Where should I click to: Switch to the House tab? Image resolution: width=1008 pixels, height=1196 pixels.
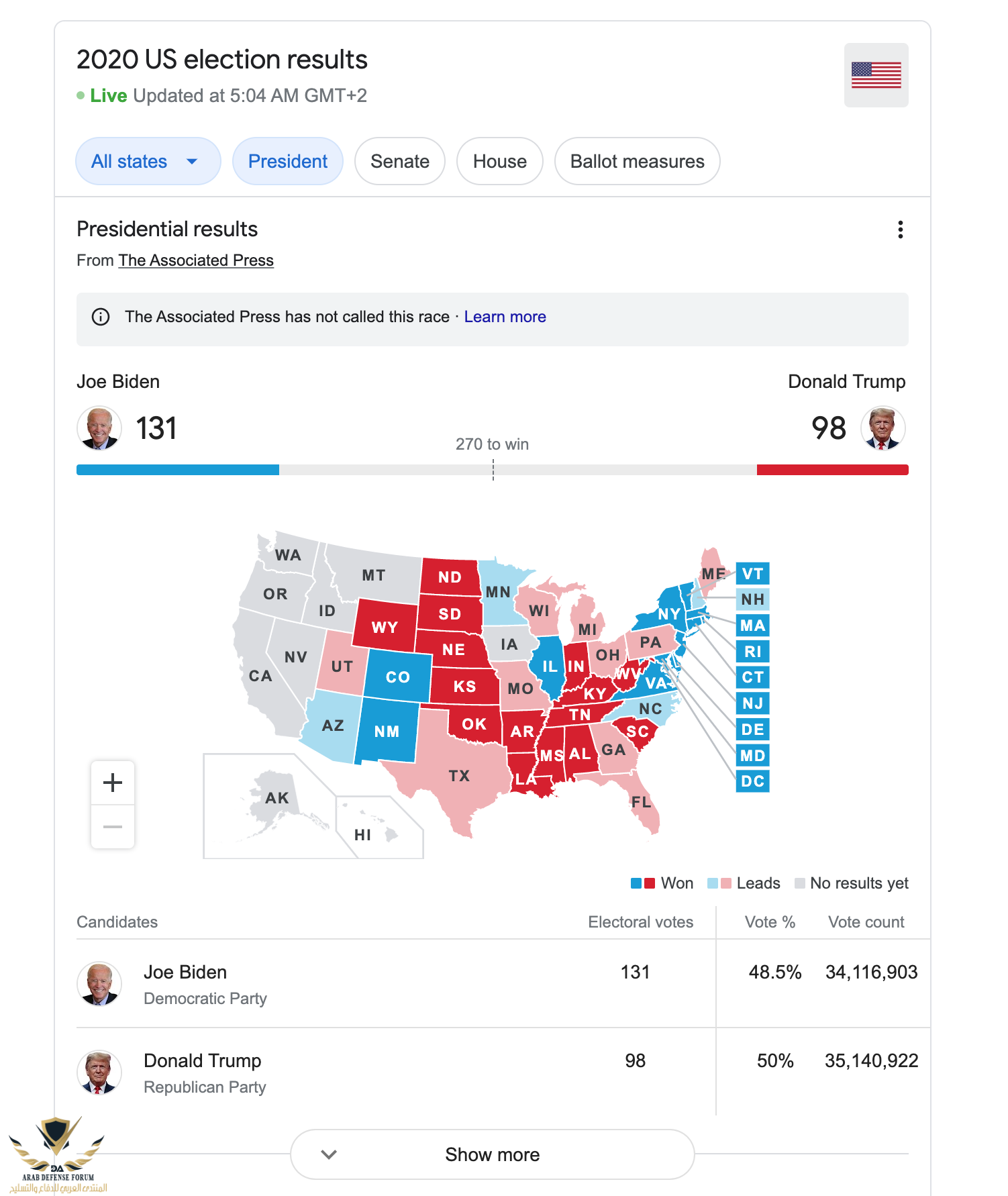point(499,161)
